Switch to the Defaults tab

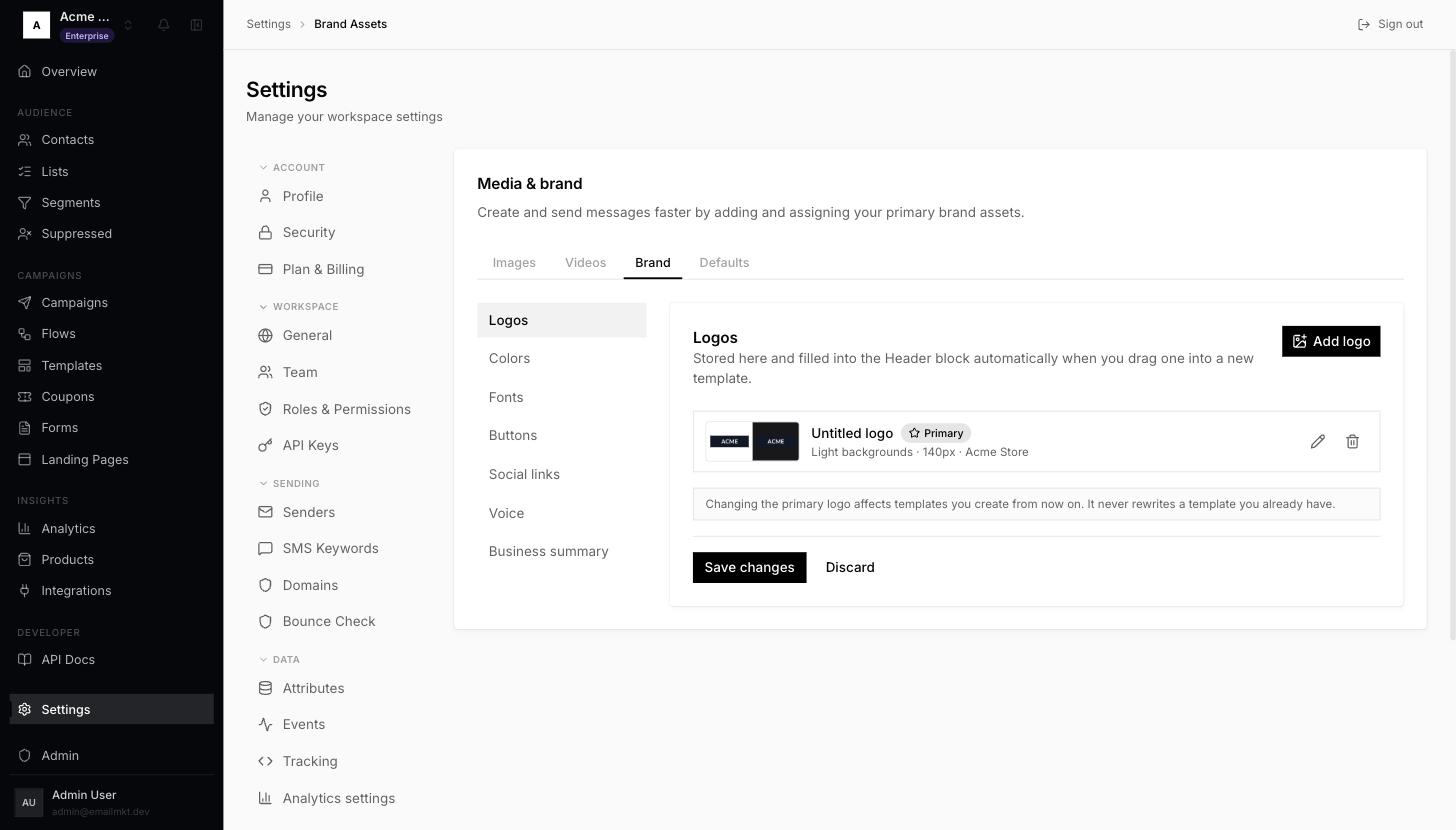coord(724,263)
